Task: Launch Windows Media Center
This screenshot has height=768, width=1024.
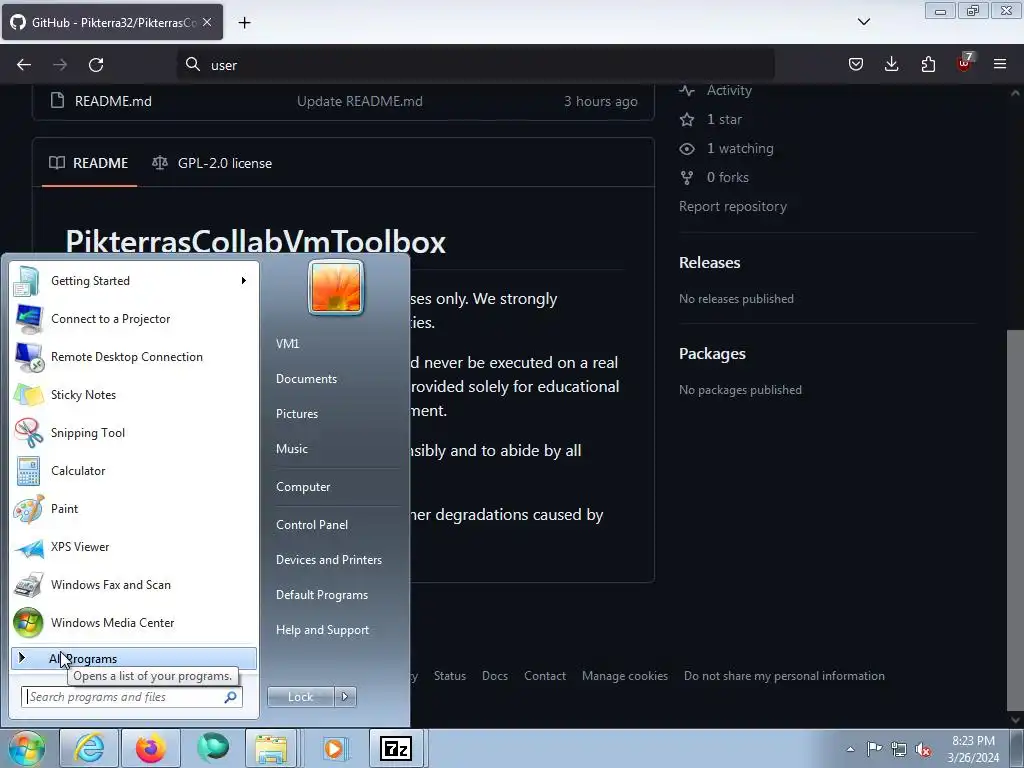Action: click(x=134, y=622)
